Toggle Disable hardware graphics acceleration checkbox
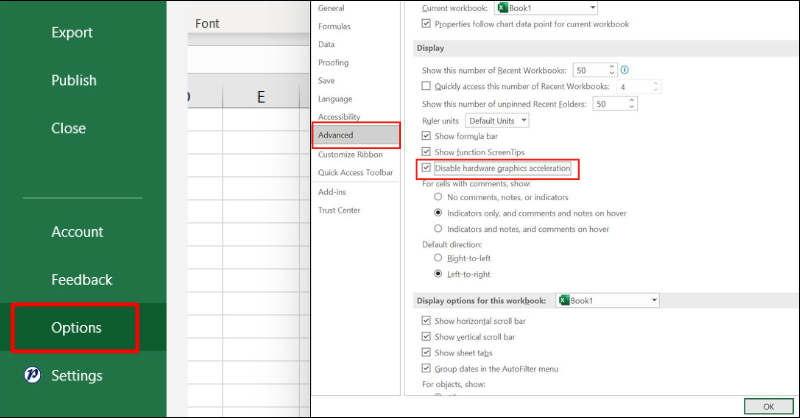 427,169
